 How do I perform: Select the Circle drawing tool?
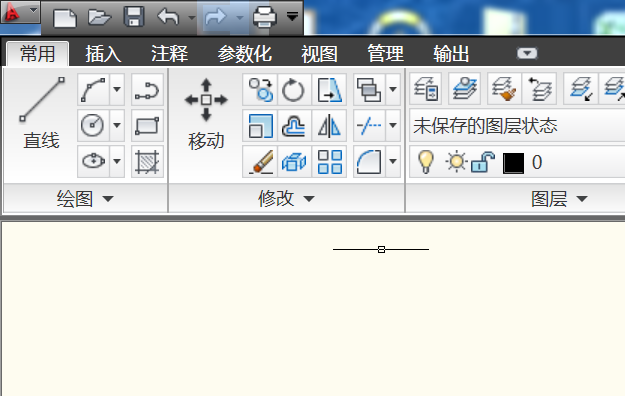[93, 126]
